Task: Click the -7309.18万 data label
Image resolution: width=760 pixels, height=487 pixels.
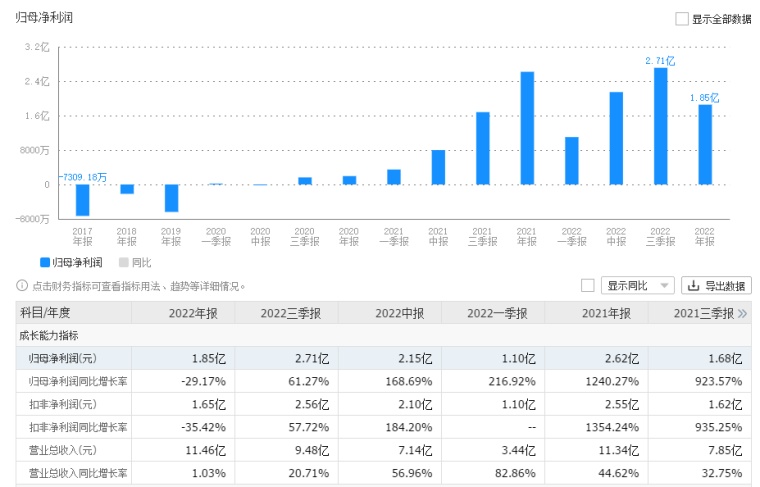Action: click(x=83, y=177)
